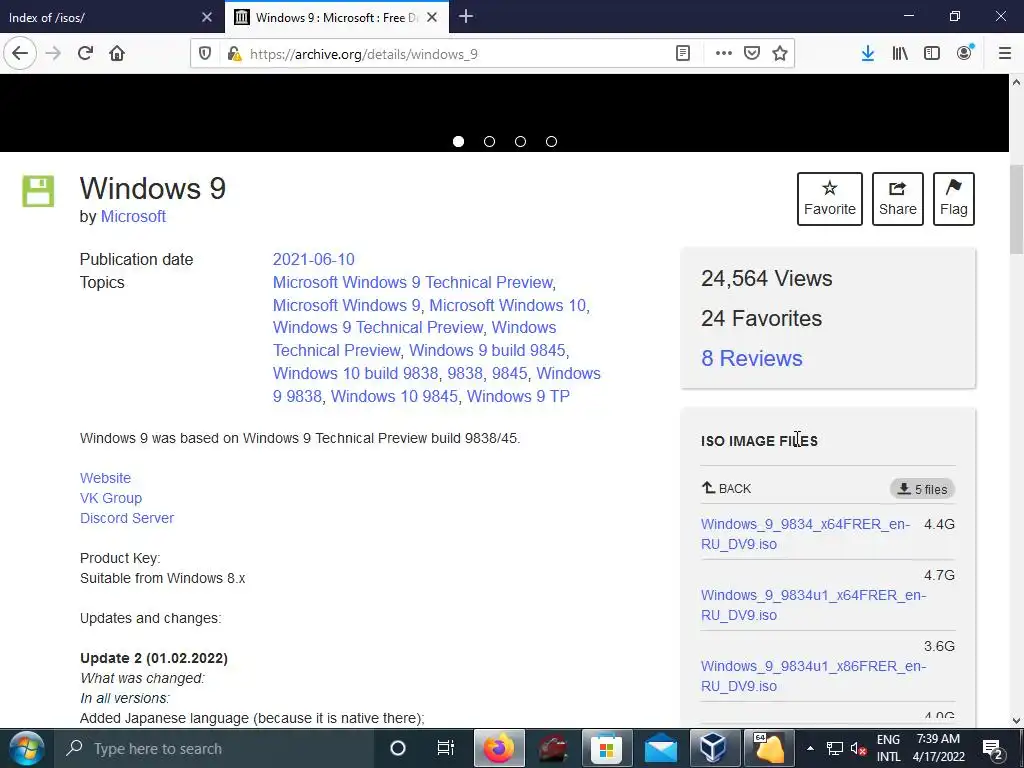
Task: Click the page vertical scrollbar thumb
Action: pyautogui.click(x=1016, y=209)
